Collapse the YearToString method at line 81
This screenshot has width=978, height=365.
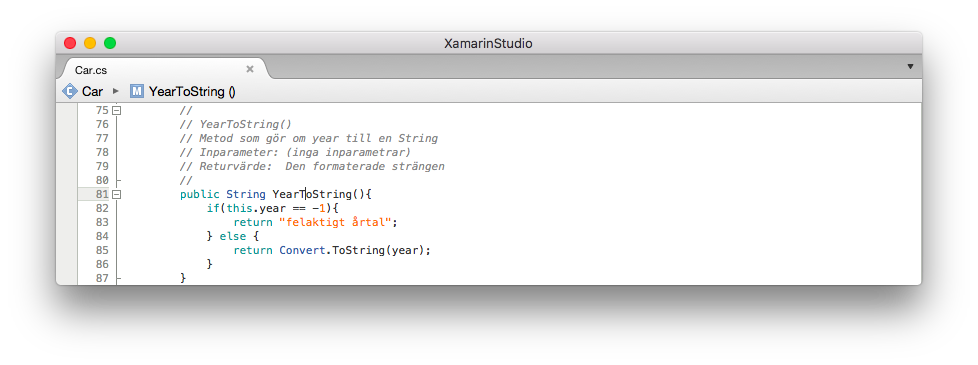point(116,195)
